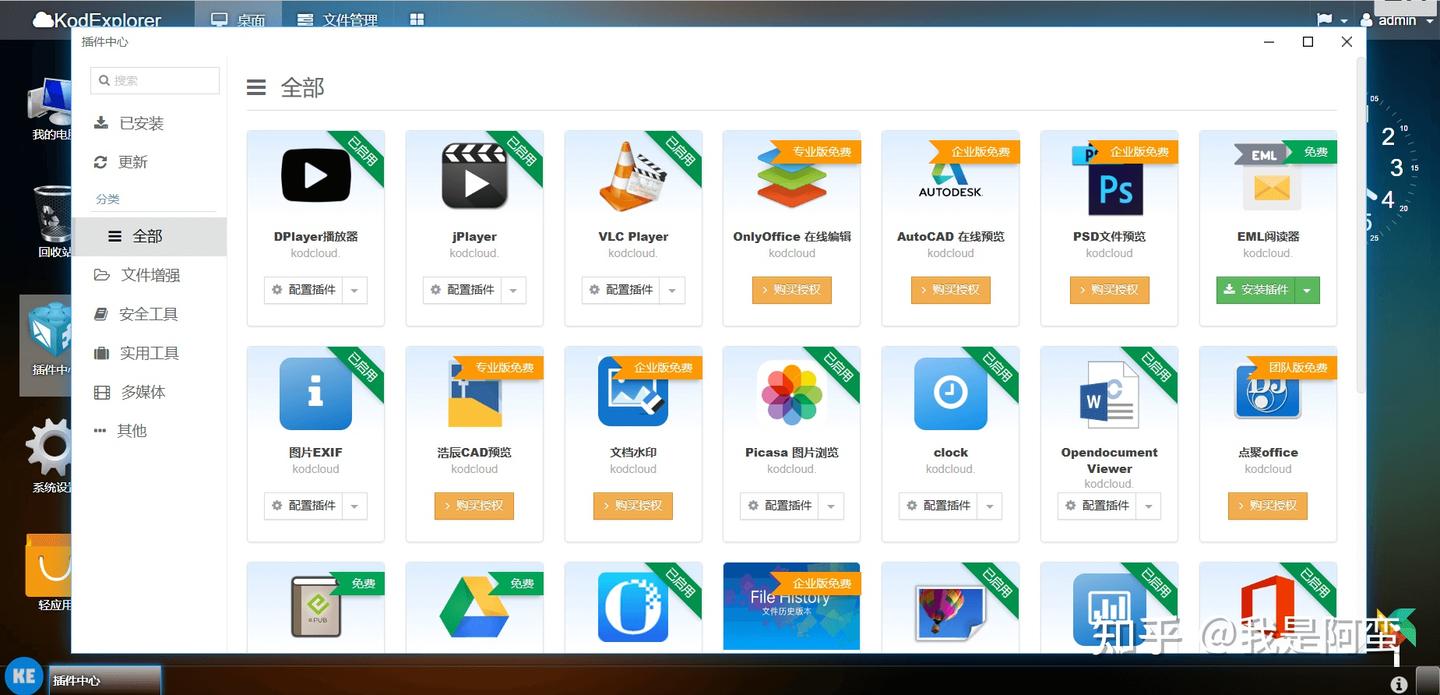Viewport: 1440px width, 695px height.
Task: Expand the 配置插件 dropdown for VLC Player
Action: point(671,290)
